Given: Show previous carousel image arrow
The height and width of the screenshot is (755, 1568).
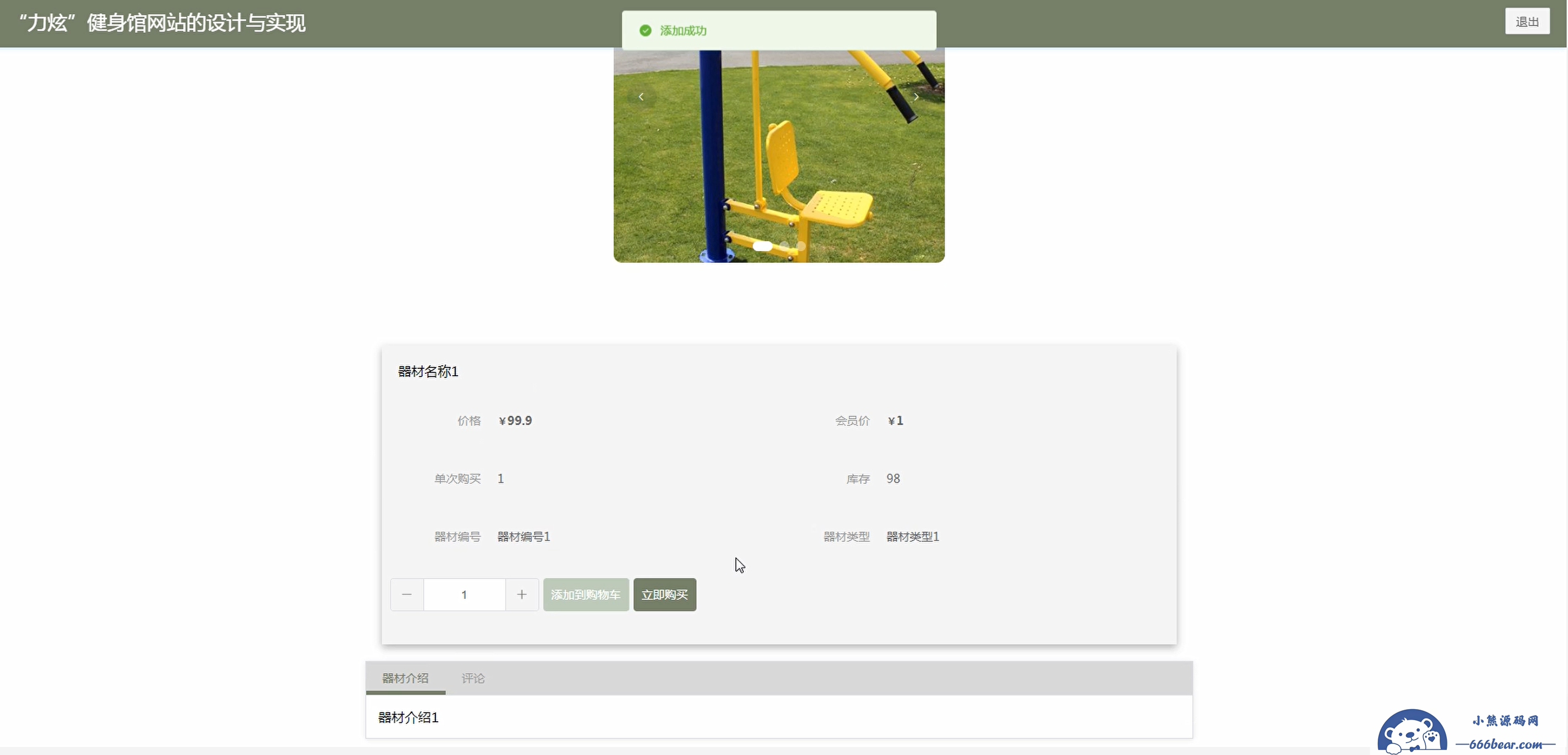Looking at the screenshot, I should point(641,97).
